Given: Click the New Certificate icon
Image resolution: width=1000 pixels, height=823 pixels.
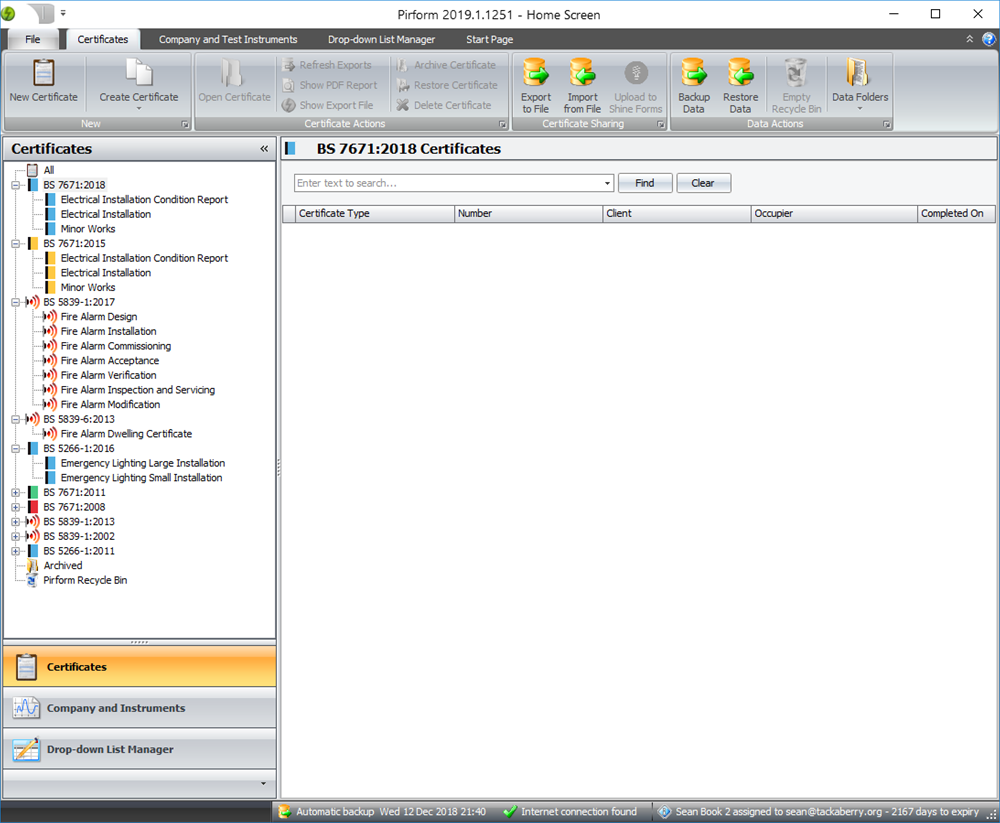Looking at the screenshot, I should (x=43, y=74).
